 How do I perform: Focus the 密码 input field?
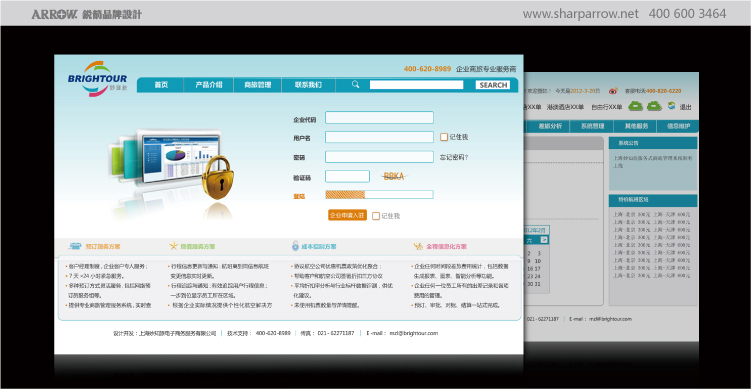[379, 157]
